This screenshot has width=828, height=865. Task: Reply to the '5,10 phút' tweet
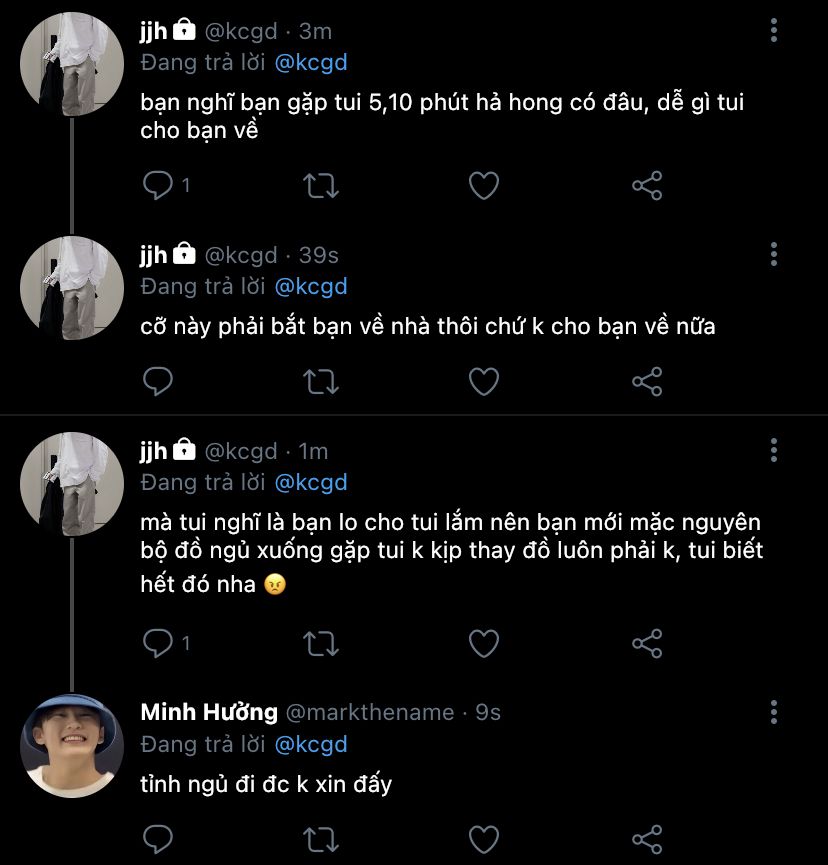pos(159,185)
